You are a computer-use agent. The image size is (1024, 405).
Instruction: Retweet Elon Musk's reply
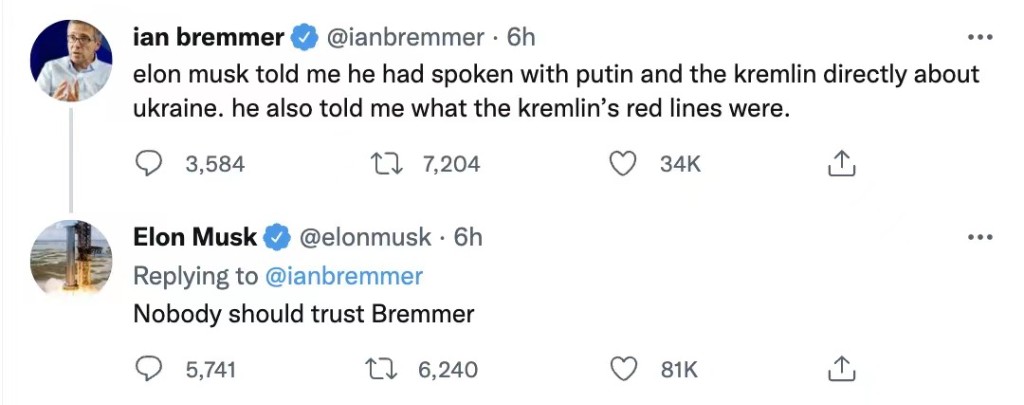point(382,369)
